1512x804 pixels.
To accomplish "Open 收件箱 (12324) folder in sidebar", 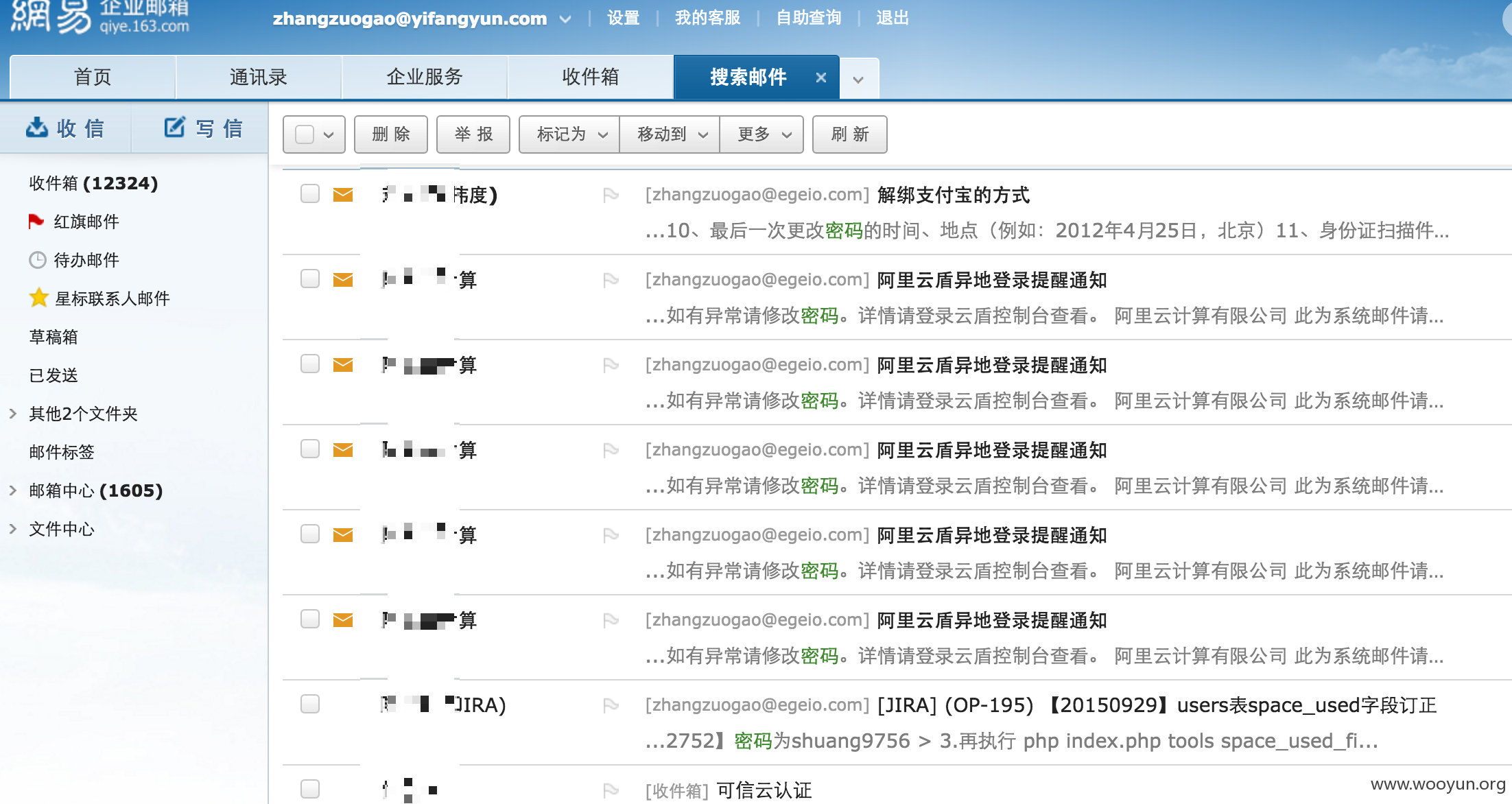I will click(x=93, y=183).
